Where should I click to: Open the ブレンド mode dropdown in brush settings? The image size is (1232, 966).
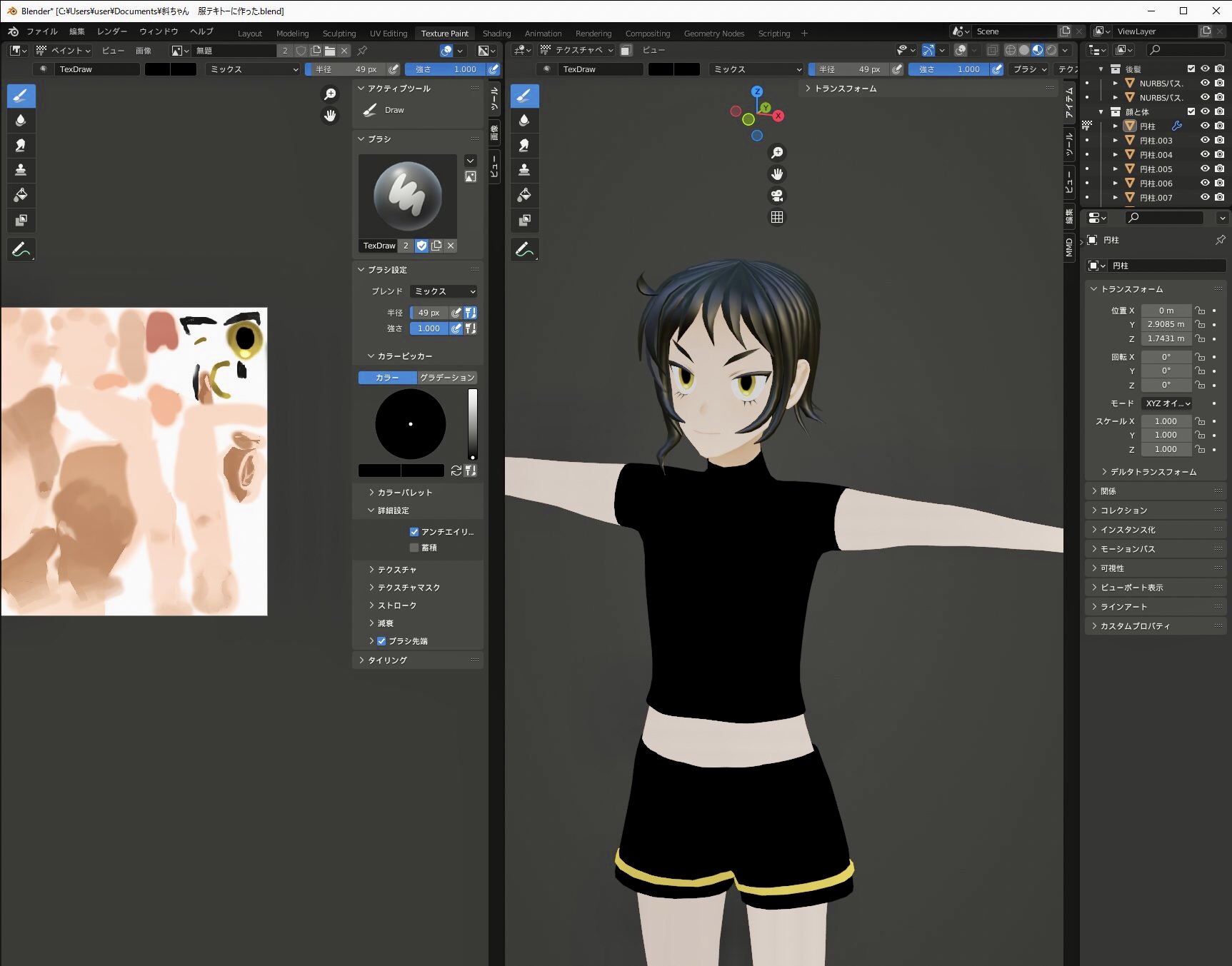tap(444, 291)
